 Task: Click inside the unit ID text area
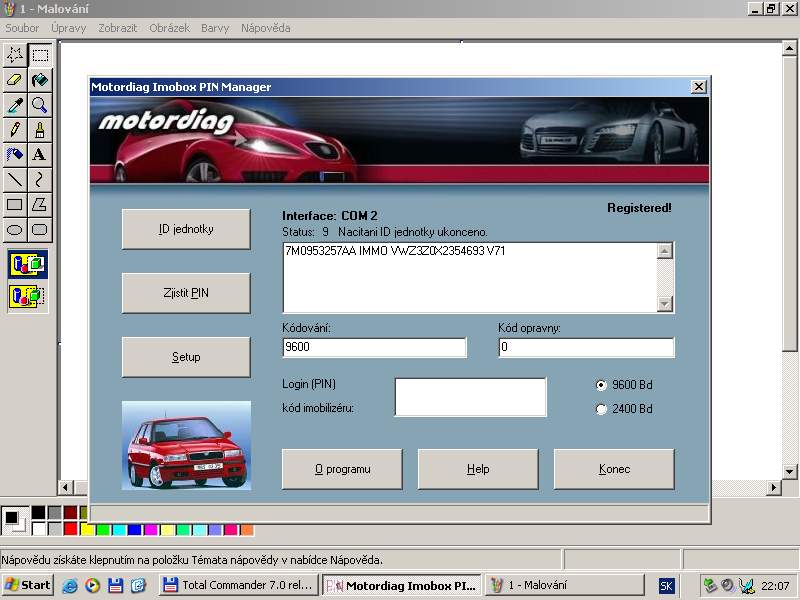pyautogui.click(x=469, y=278)
